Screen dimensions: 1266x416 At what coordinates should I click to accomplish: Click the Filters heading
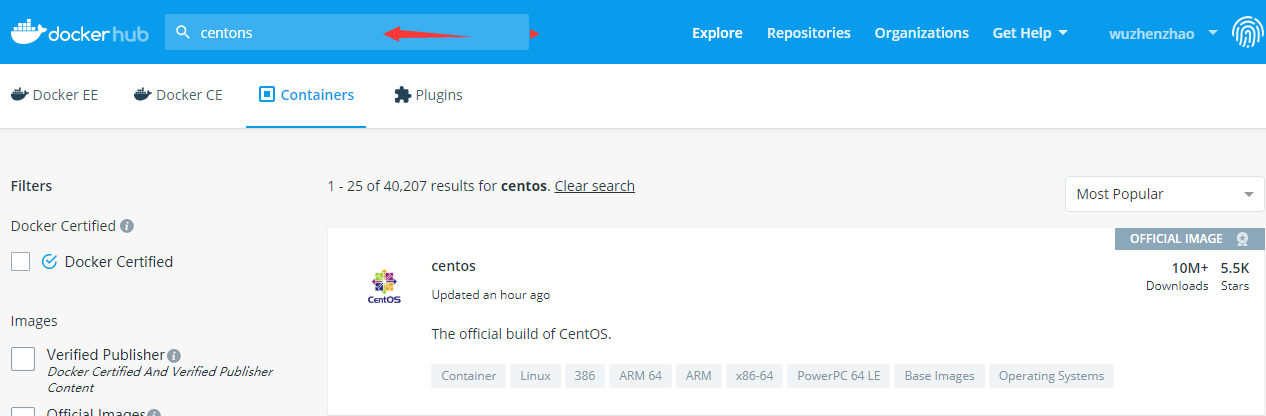31,186
